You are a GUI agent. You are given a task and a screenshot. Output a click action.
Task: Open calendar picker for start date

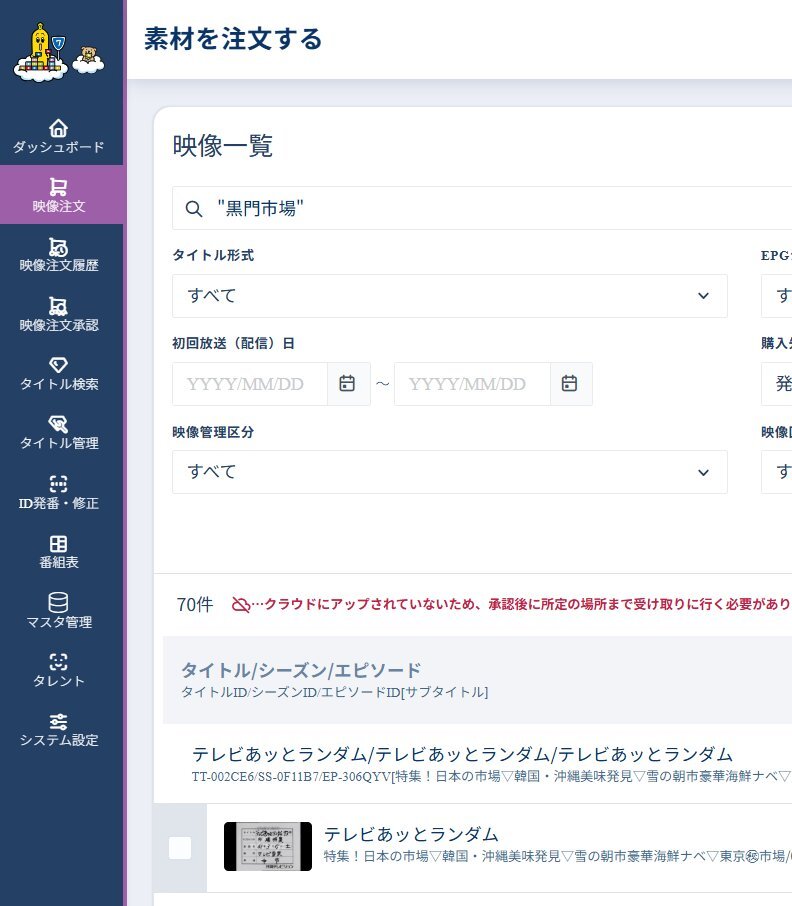(348, 384)
